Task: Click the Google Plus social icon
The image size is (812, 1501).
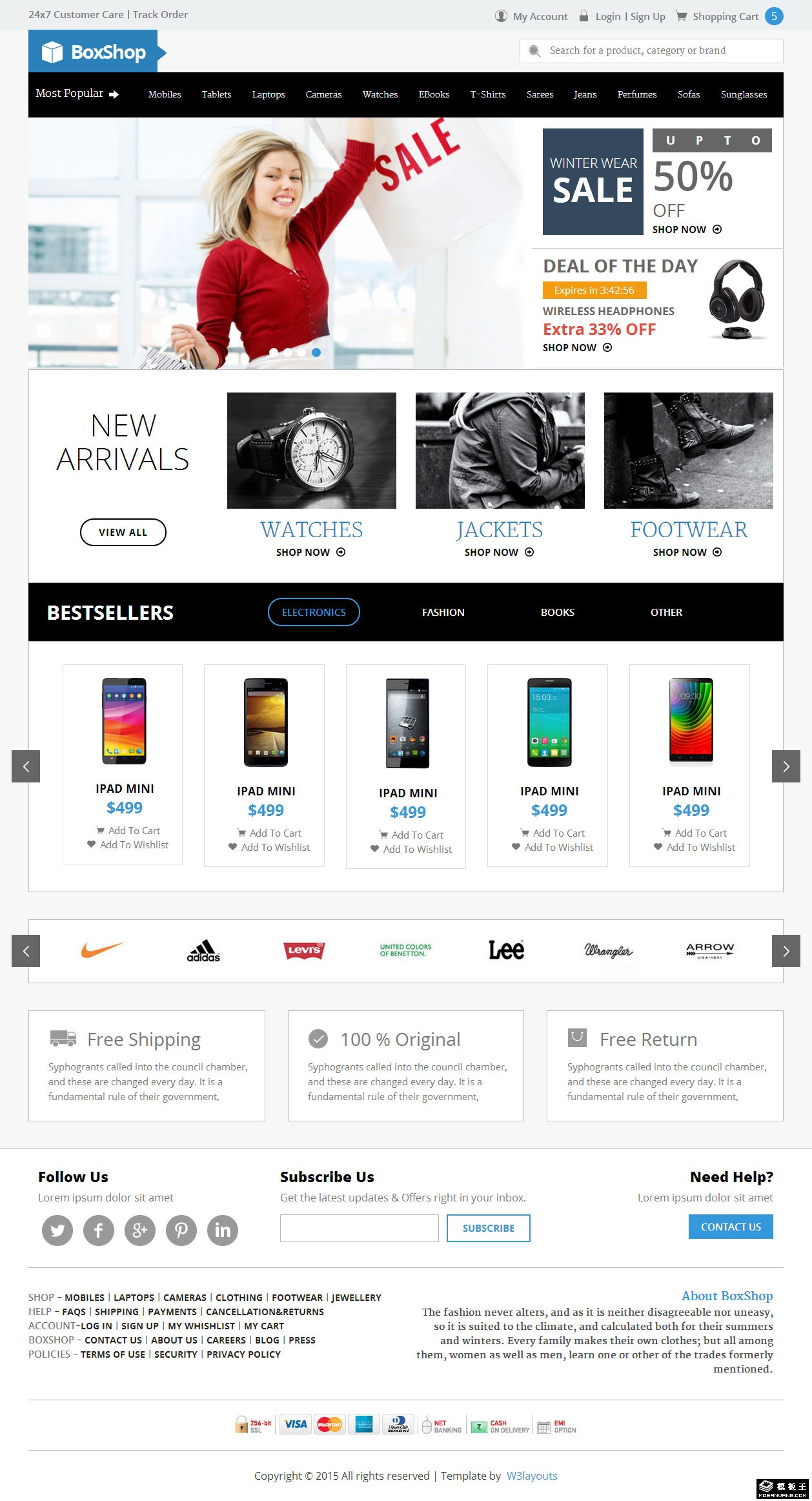Action: [140, 1230]
